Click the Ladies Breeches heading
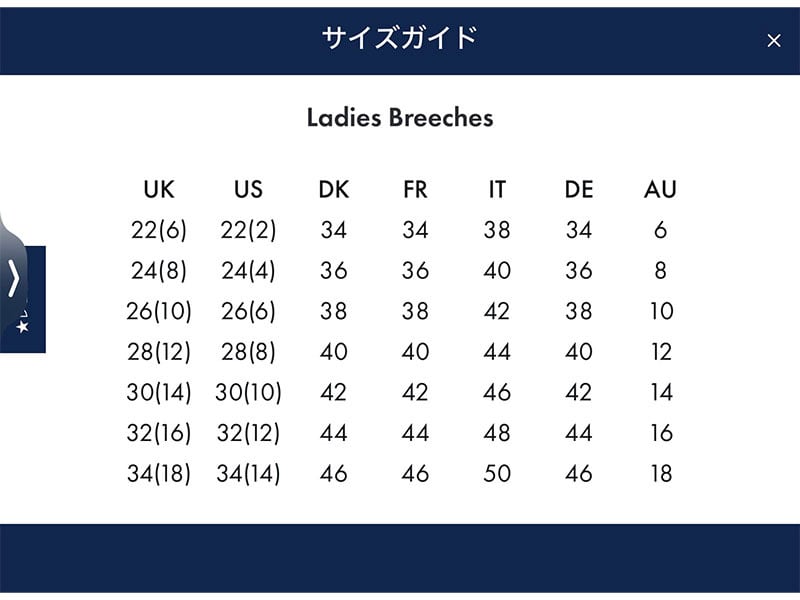 400,117
